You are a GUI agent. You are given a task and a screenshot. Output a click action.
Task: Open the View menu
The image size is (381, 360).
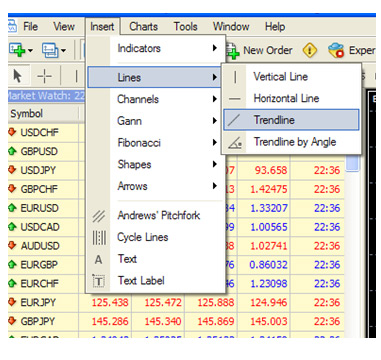click(64, 27)
